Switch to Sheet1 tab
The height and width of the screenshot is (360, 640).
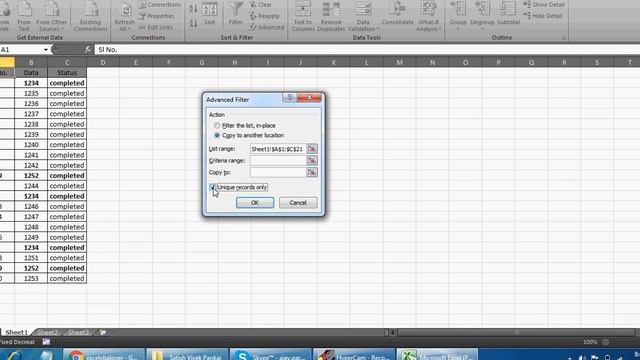pyautogui.click(x=16, y=332)
